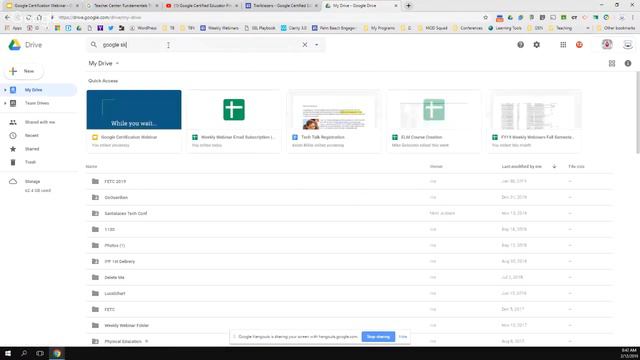Switch to Teacher Center Fundamentals tab
The width and height of the screenshot is (640, 360).
click(122, 6)
